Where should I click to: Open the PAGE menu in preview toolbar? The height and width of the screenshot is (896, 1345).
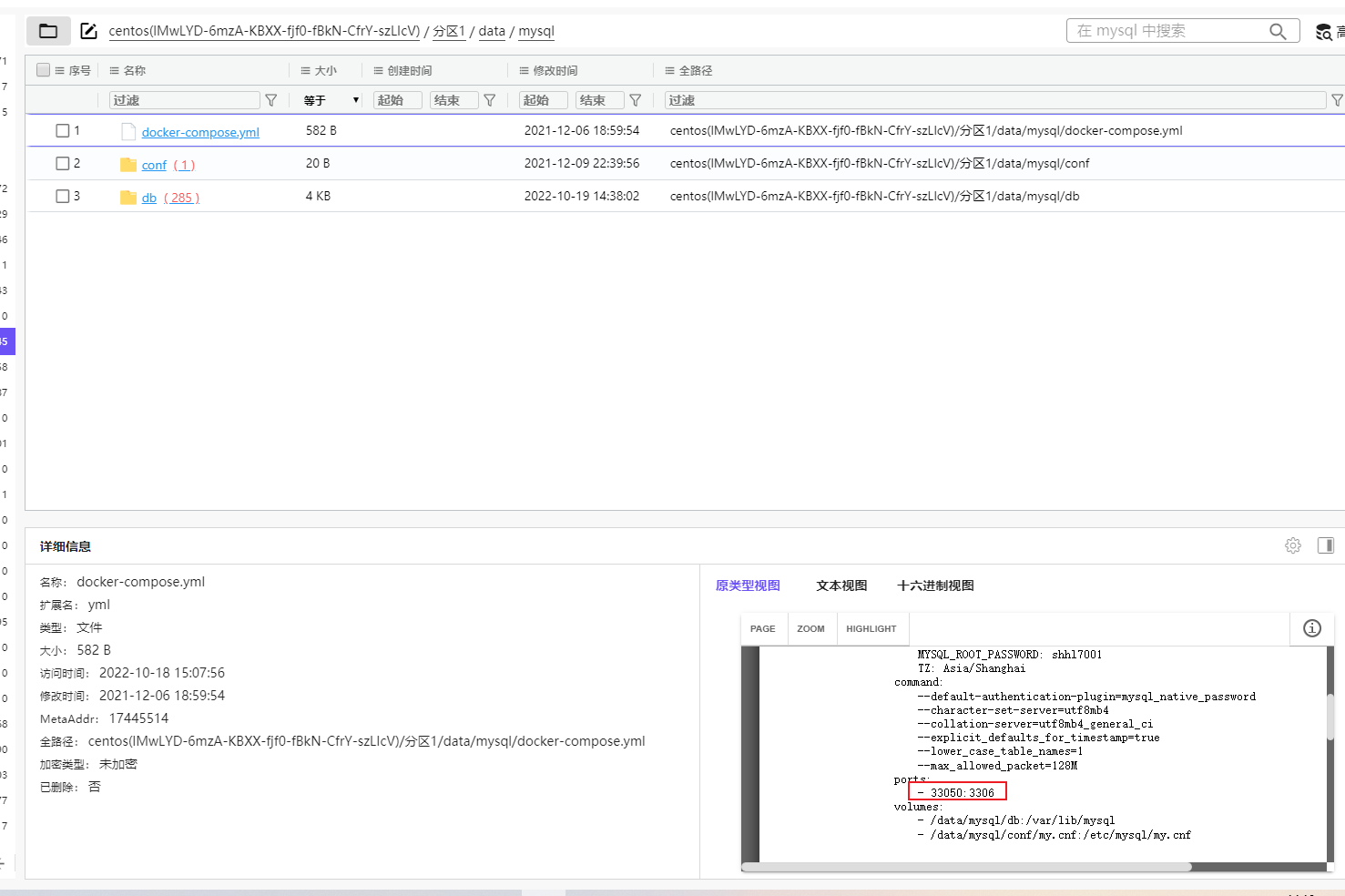tap(762, 628)
